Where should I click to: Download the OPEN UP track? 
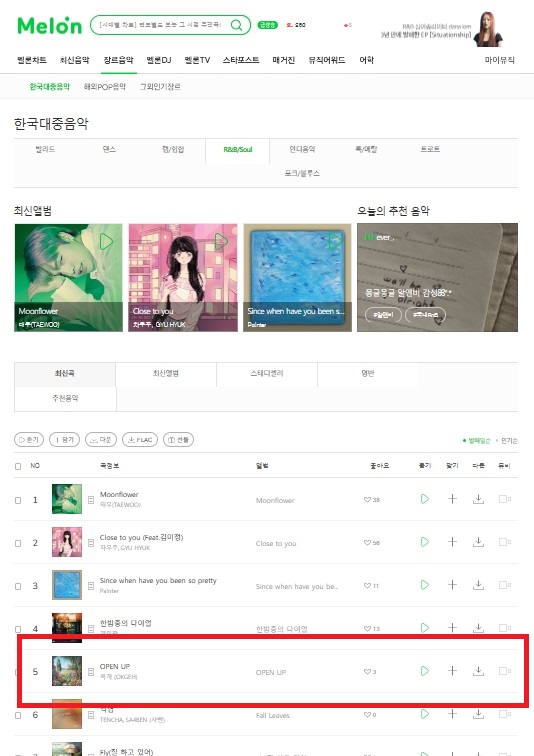[478, 671]
